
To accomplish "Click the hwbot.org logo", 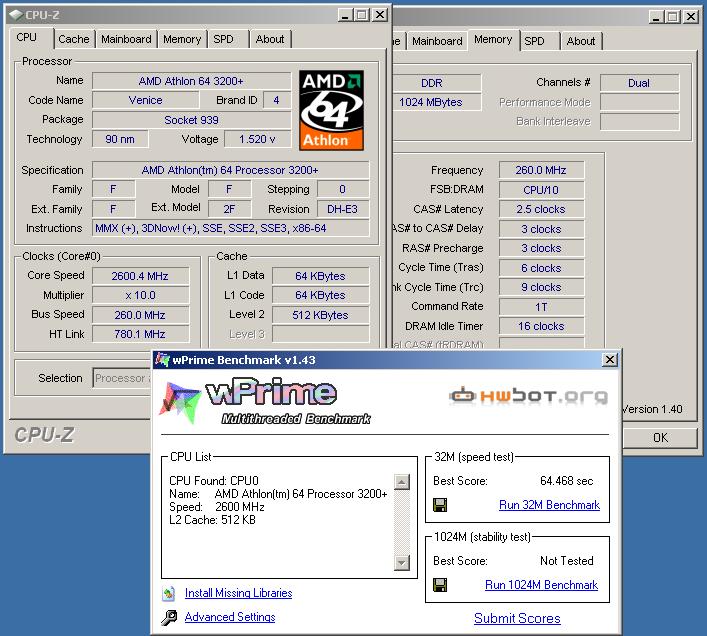I will [528, 396].
